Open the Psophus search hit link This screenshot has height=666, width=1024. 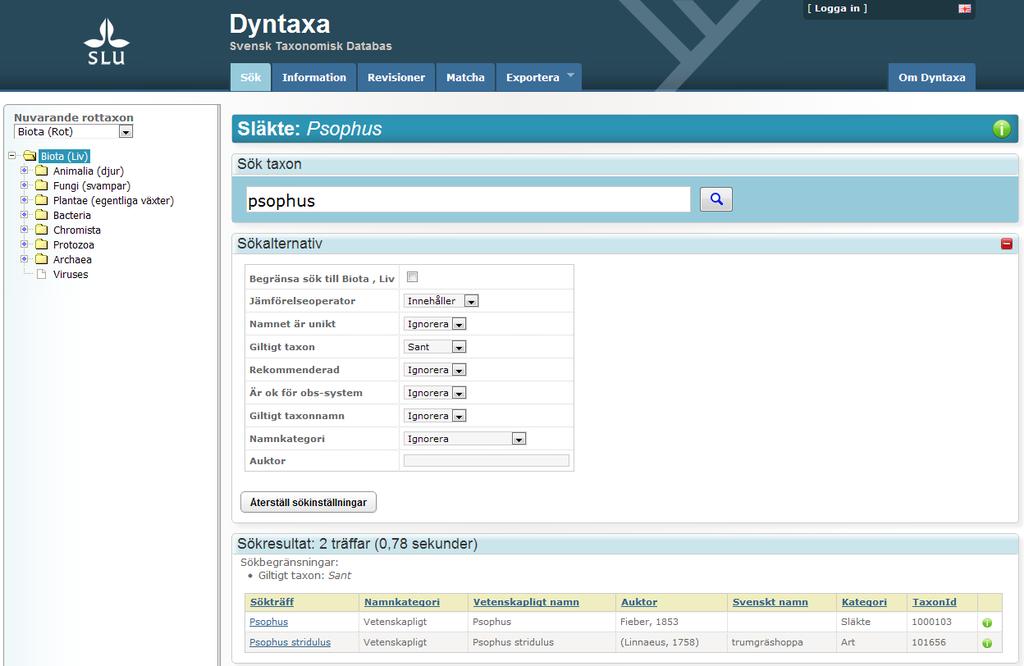coord(268,622)
